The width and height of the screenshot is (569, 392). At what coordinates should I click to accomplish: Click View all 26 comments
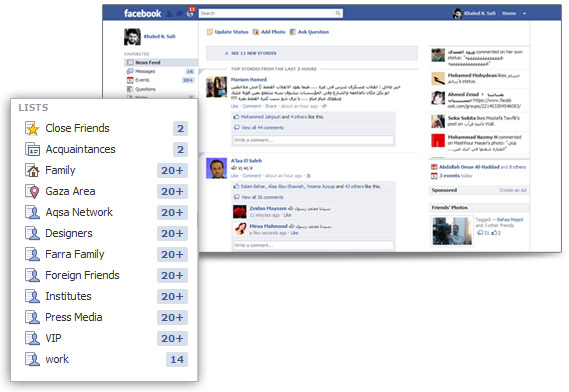coord(262,197)
